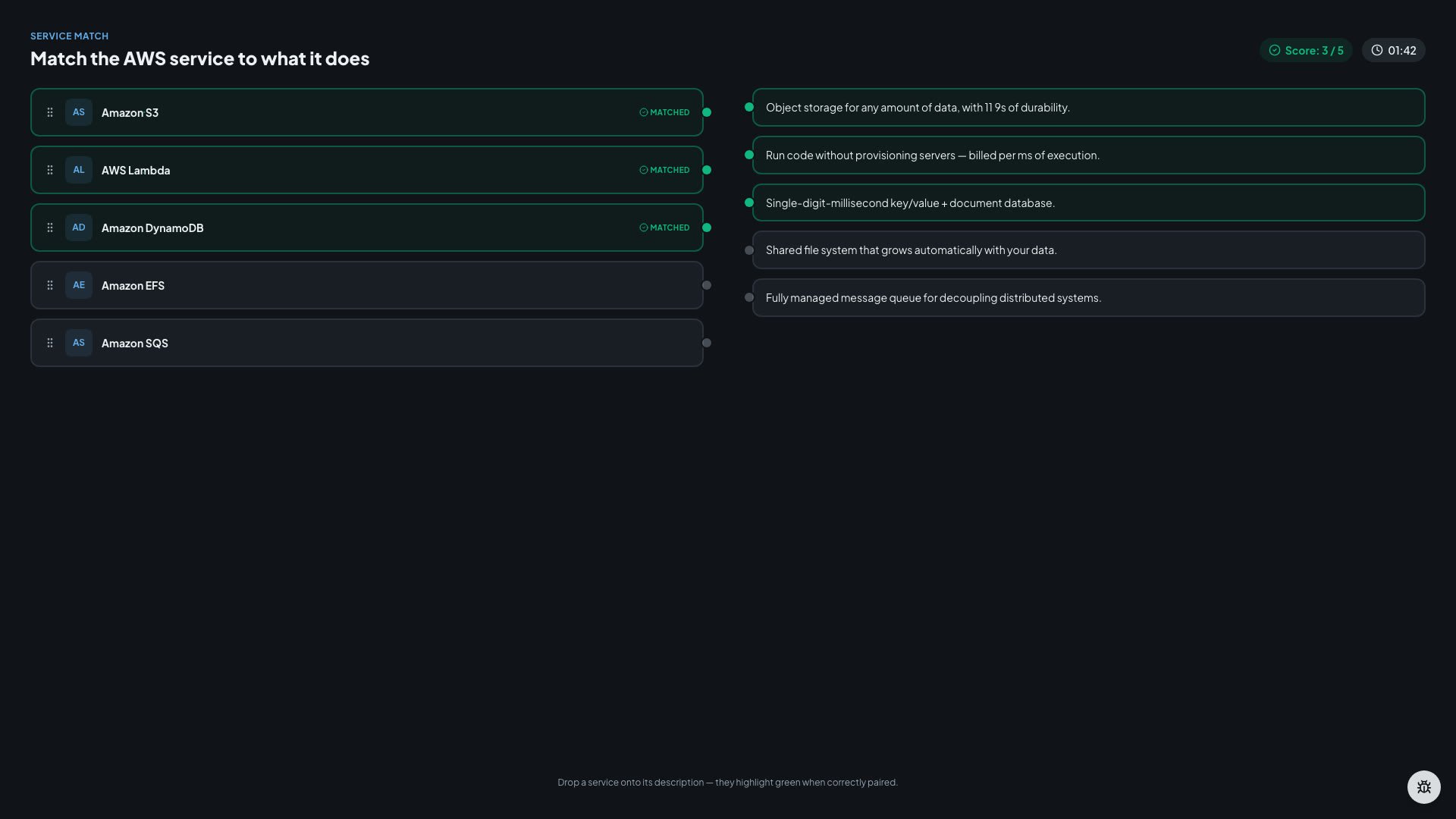Click the Drop a service onto its description hint
Viewport: 1456px width, 819px height.
(x=727, y=782)
